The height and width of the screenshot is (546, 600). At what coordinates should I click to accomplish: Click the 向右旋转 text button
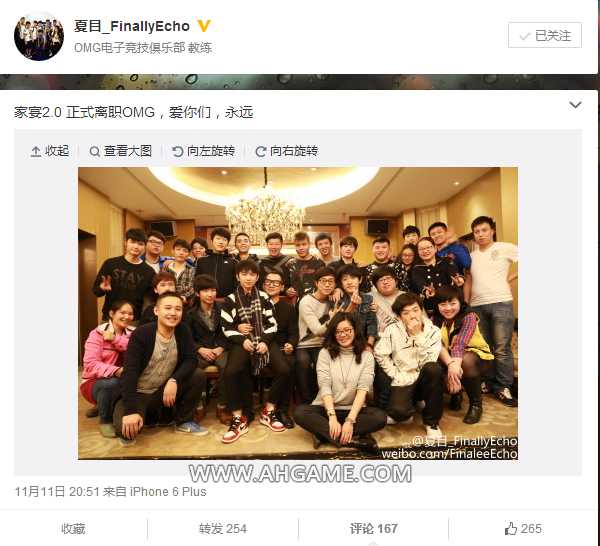294,151
